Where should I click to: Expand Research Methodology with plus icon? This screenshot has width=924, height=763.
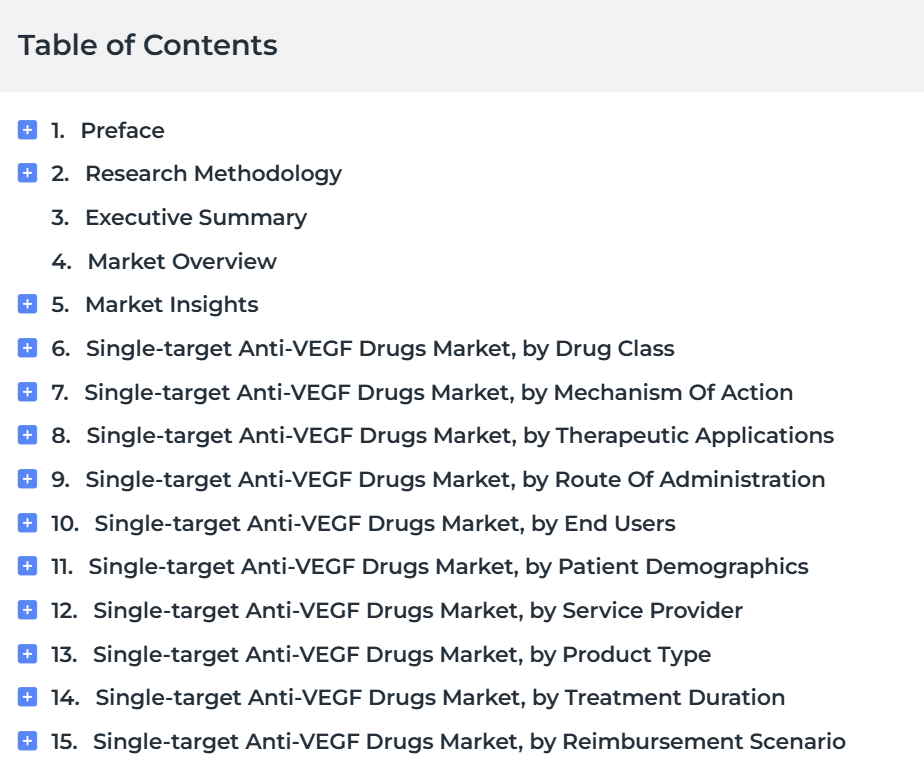(27, 173)
